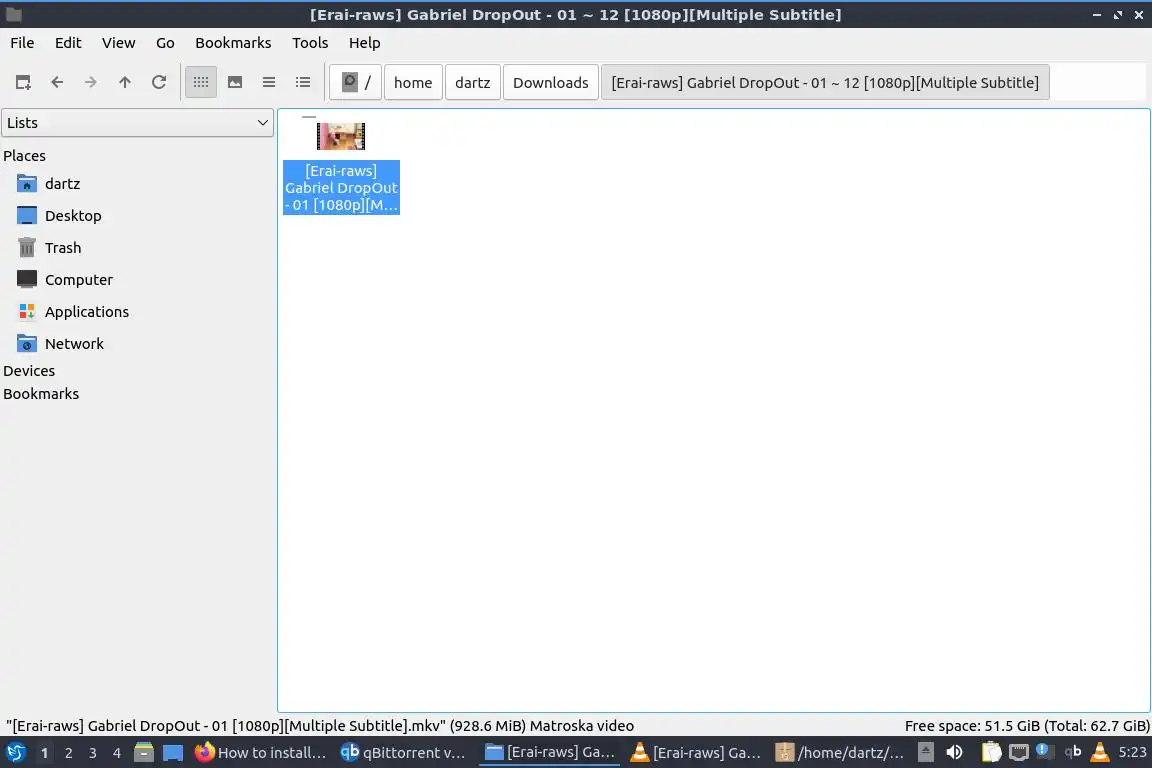Open the volume control tray icon

(x=954, y=753)
